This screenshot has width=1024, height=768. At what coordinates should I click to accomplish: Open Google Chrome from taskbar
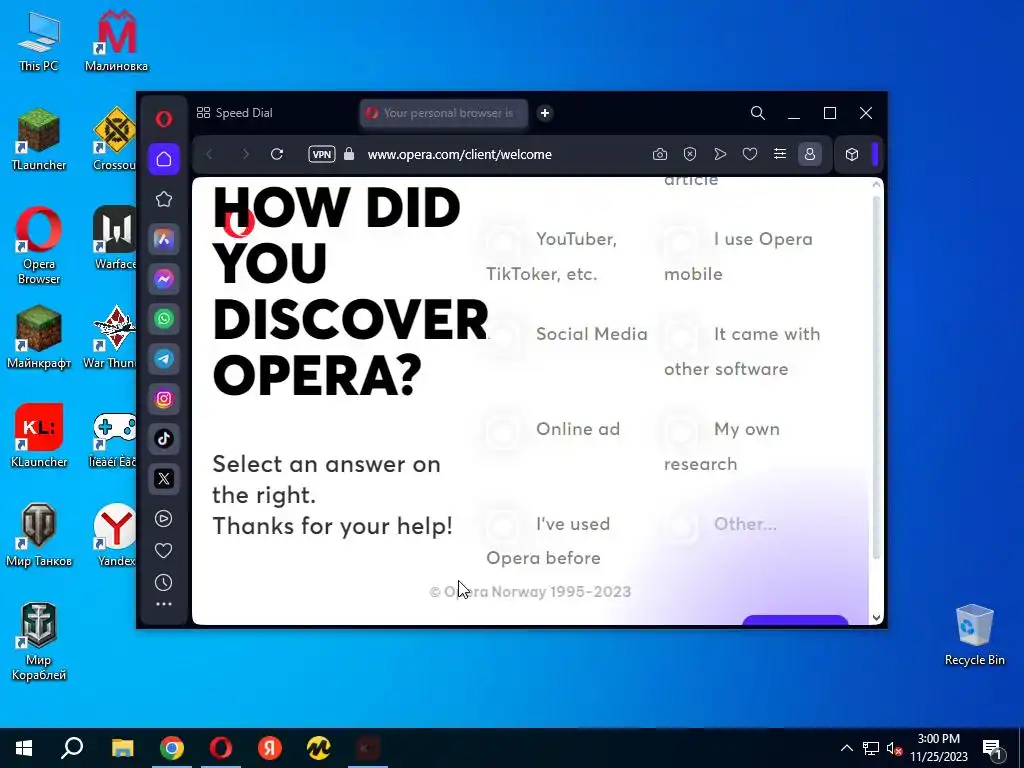[x=172, y=748]
